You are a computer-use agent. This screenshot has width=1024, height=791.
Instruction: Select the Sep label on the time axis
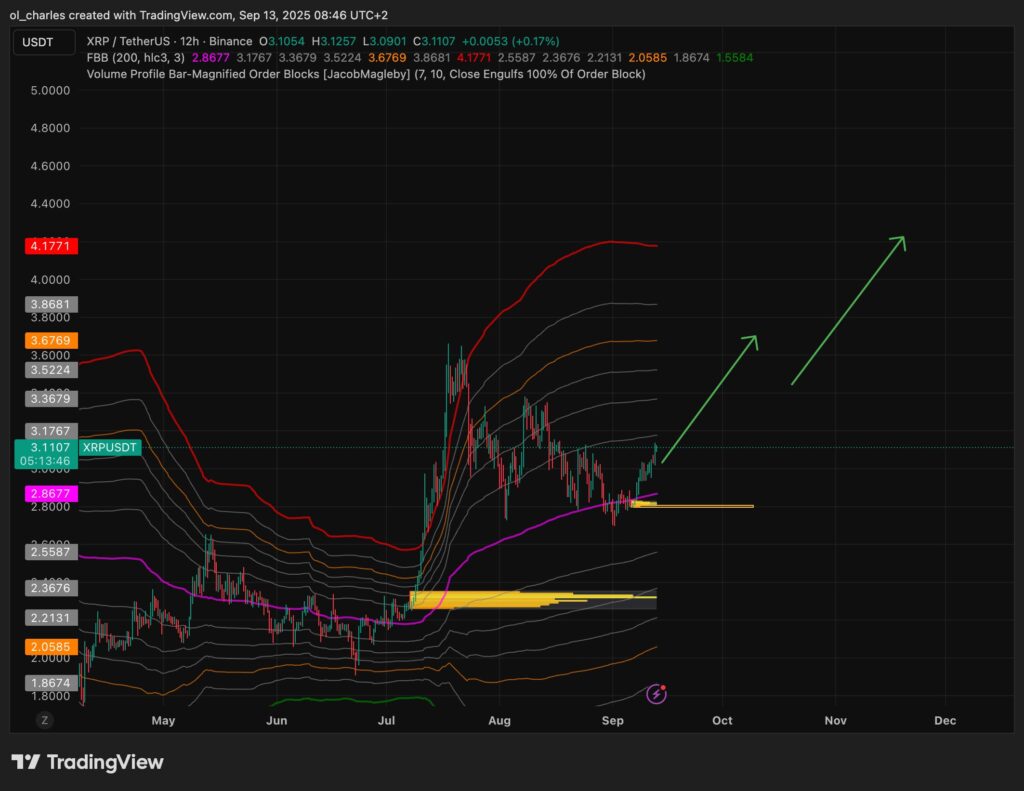(613, 720)
